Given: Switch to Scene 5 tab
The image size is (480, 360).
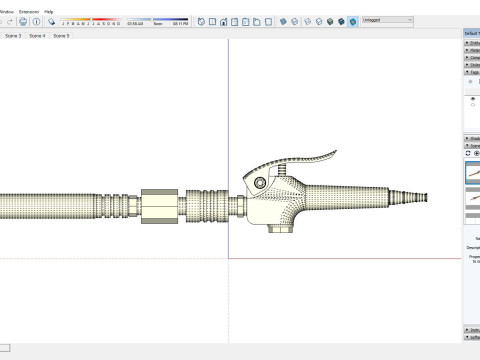Looking at the screenshot, I should click(x=61, y=36).
